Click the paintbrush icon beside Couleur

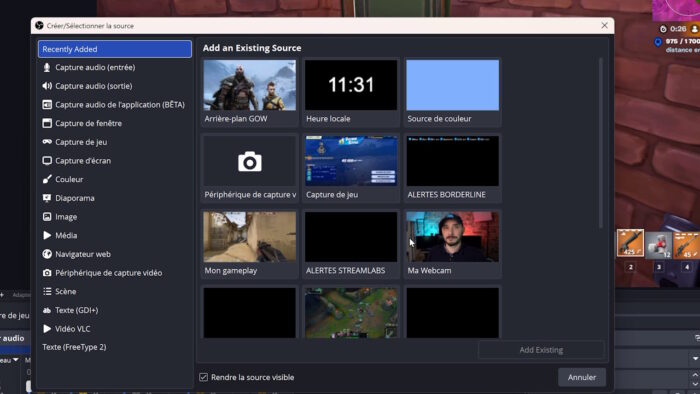pyautogui.click(x=47, y=179)
